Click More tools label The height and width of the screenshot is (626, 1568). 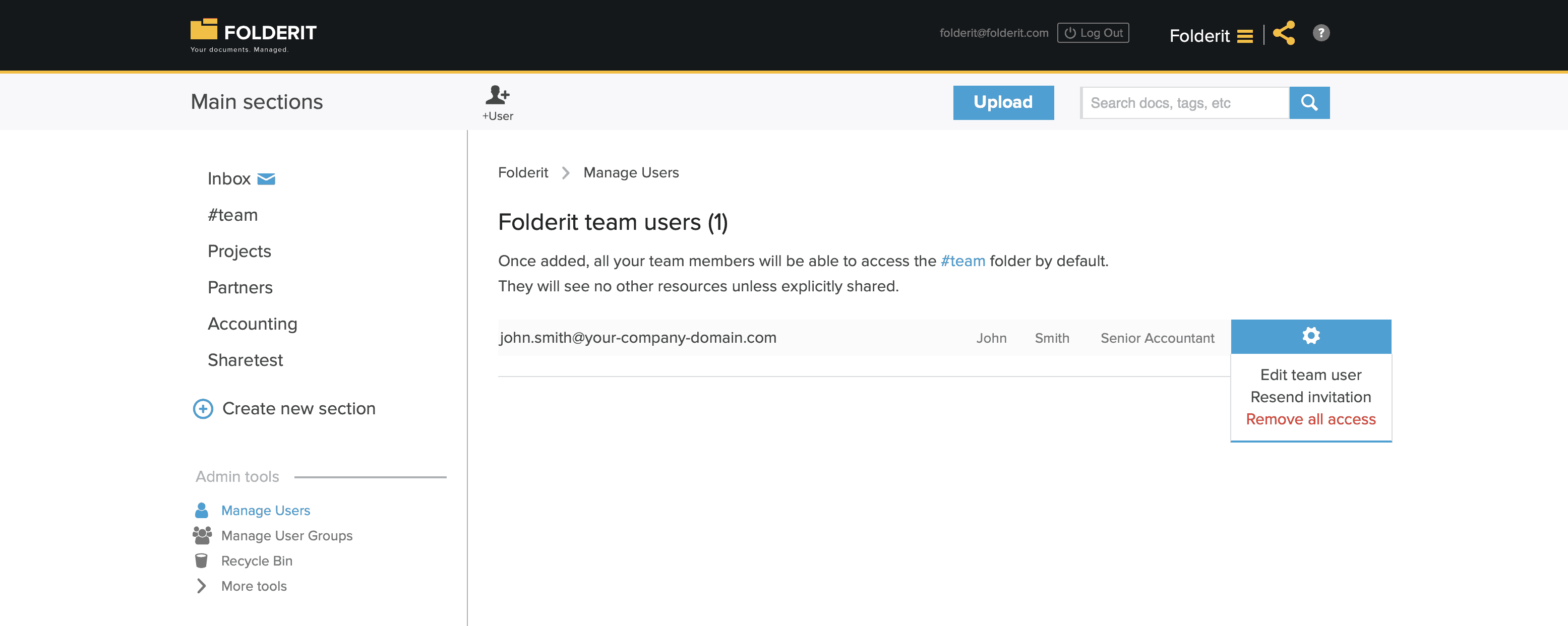[254, 586]
